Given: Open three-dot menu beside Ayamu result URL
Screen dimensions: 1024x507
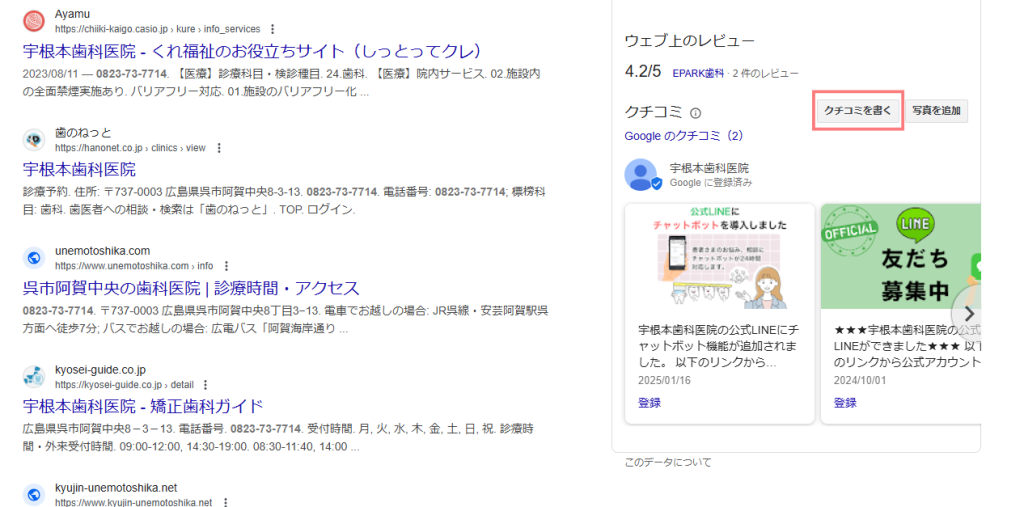Looking at the screenshot, I should [273, 30].
